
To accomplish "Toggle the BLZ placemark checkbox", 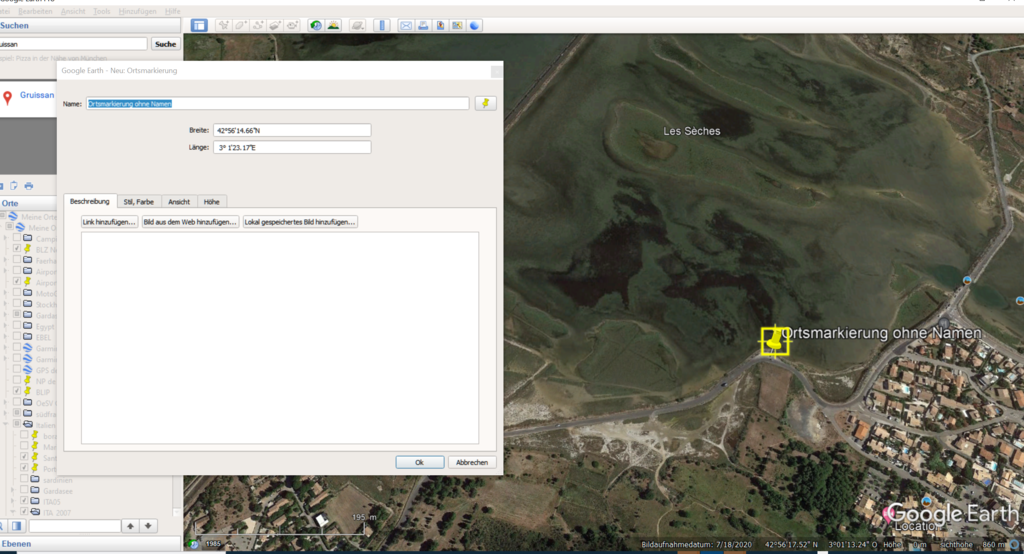I will click(x=17, y=249).
